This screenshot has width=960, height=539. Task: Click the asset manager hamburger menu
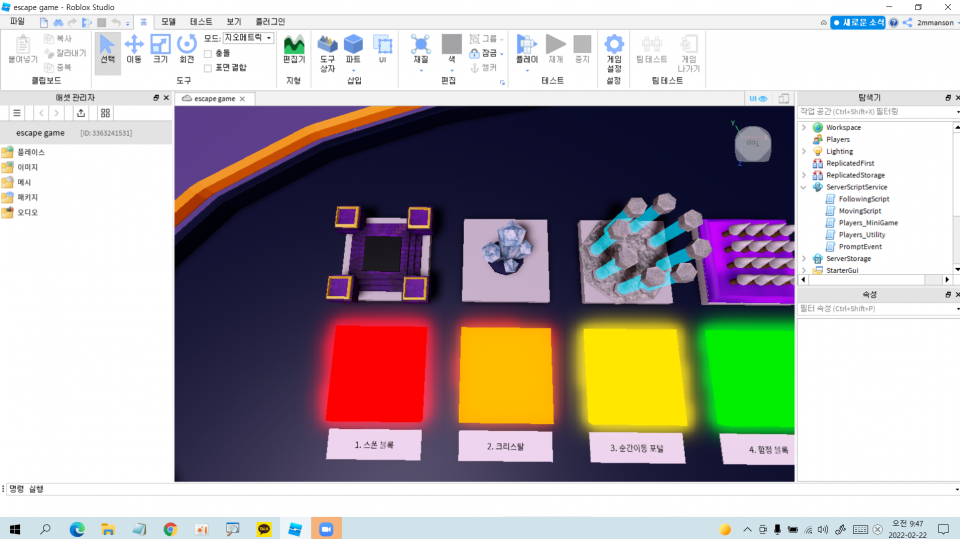[x=17, y=113]
